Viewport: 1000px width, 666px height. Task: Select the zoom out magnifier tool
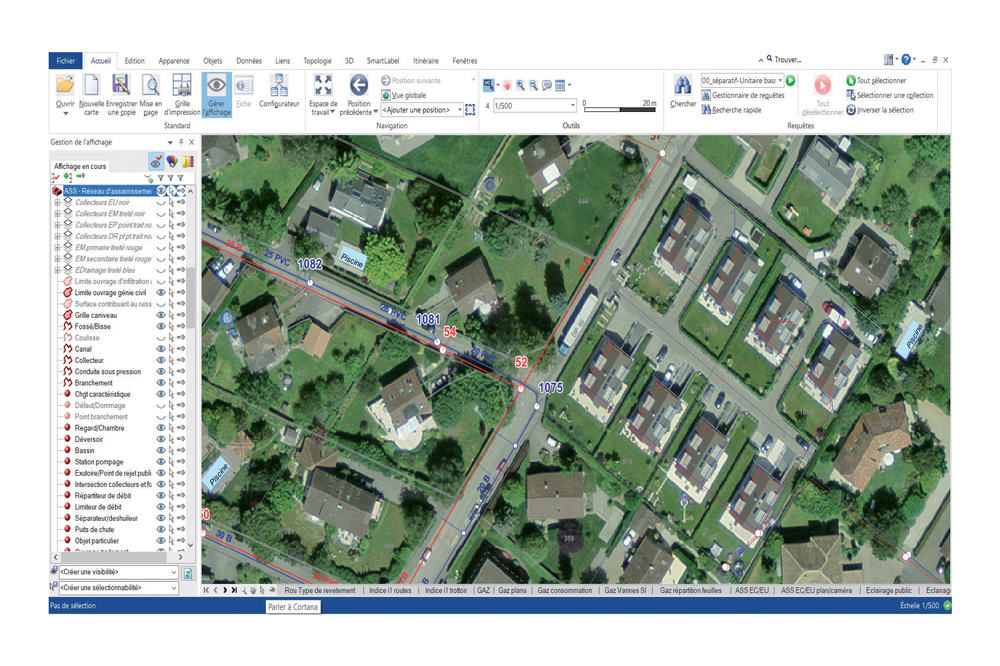pyautogui.click(x=534, y=85)
